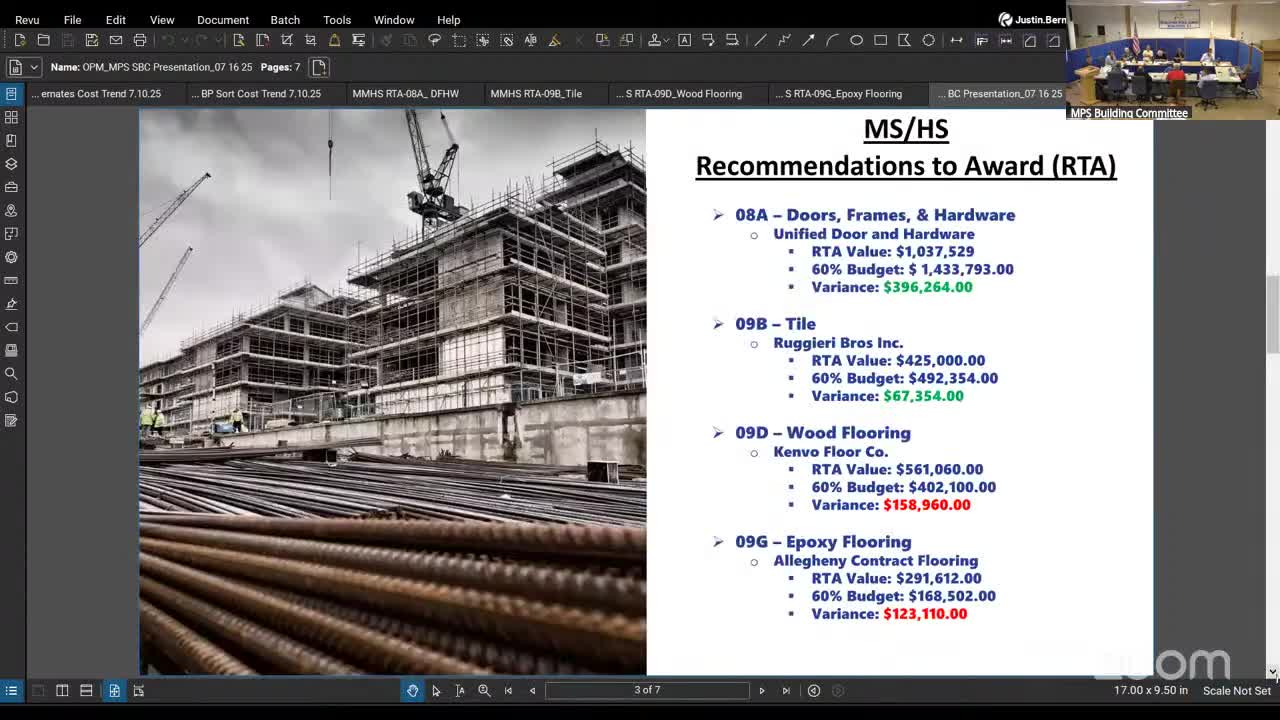This screenshot has height=720, width=1280.
Task: Select the Ellipse markup tool
Action: click(856, 40)
